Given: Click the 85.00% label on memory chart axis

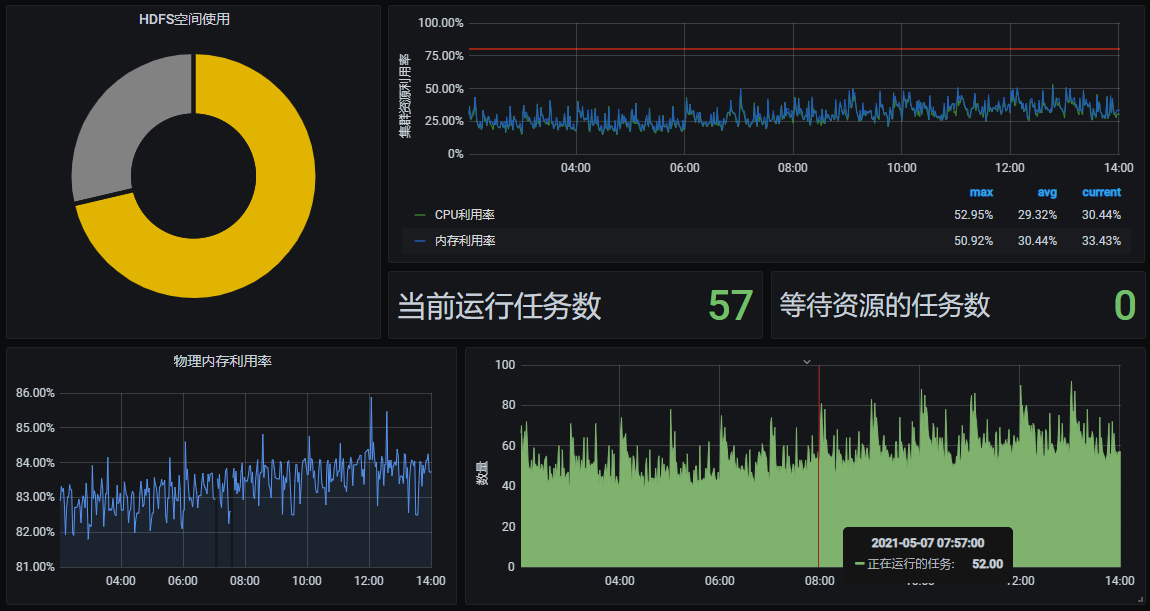Looking at the screenshot, I should point(35,428).
